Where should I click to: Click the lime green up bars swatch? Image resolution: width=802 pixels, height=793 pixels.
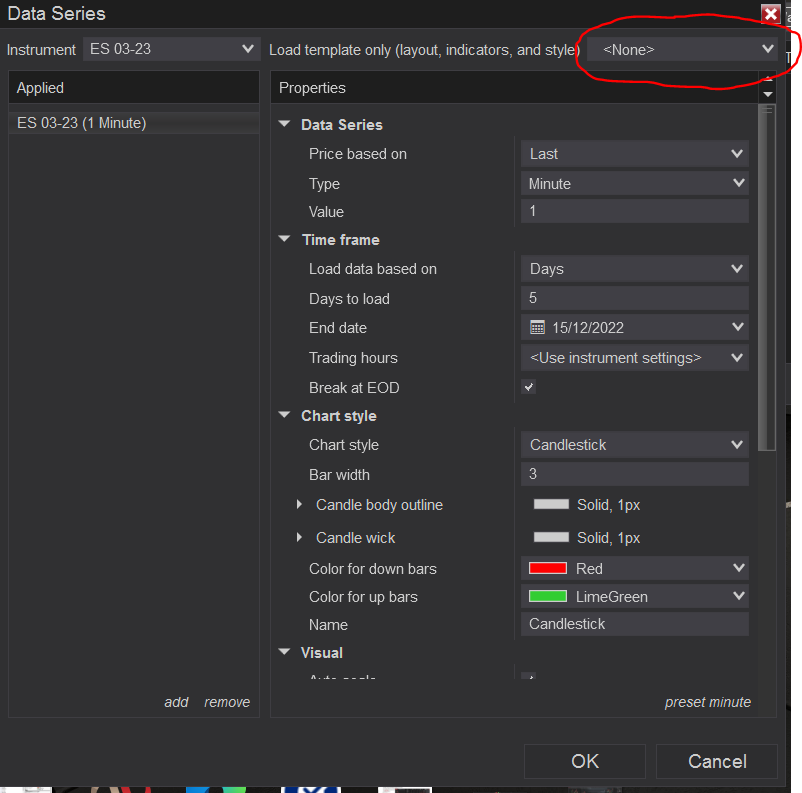coord(548,596)
